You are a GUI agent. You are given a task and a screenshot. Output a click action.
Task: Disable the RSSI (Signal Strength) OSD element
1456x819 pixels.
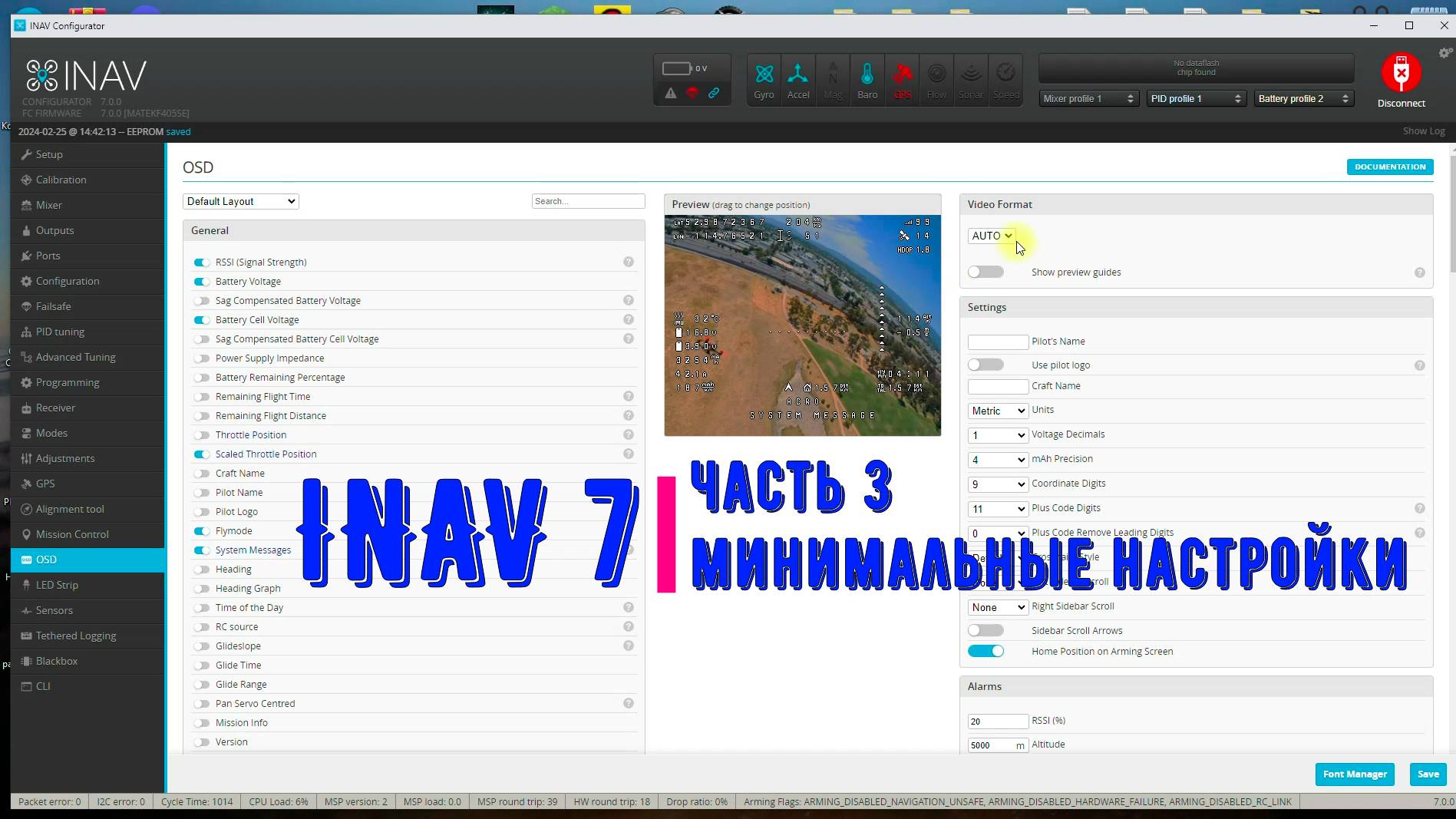click(202, 263)
